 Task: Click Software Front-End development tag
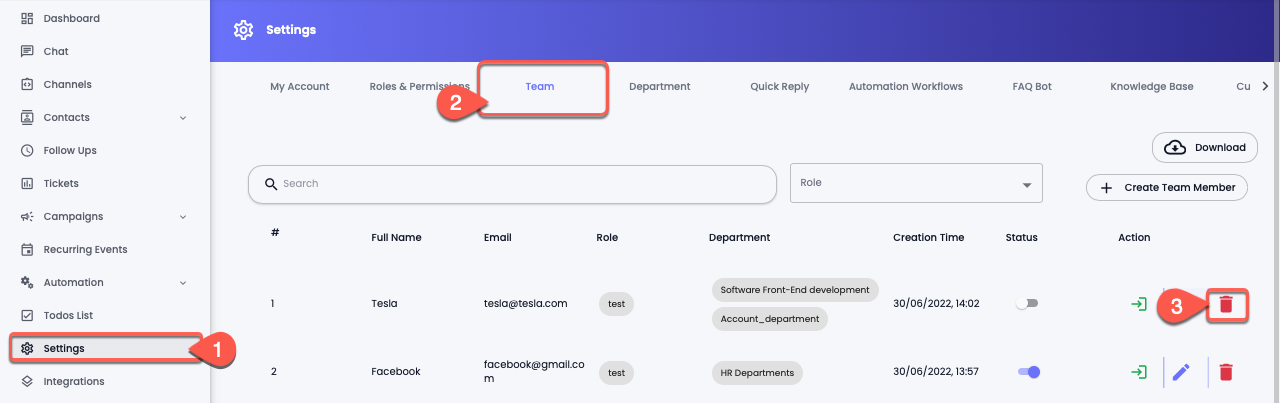pyautogui.click(x=795, y=290)
